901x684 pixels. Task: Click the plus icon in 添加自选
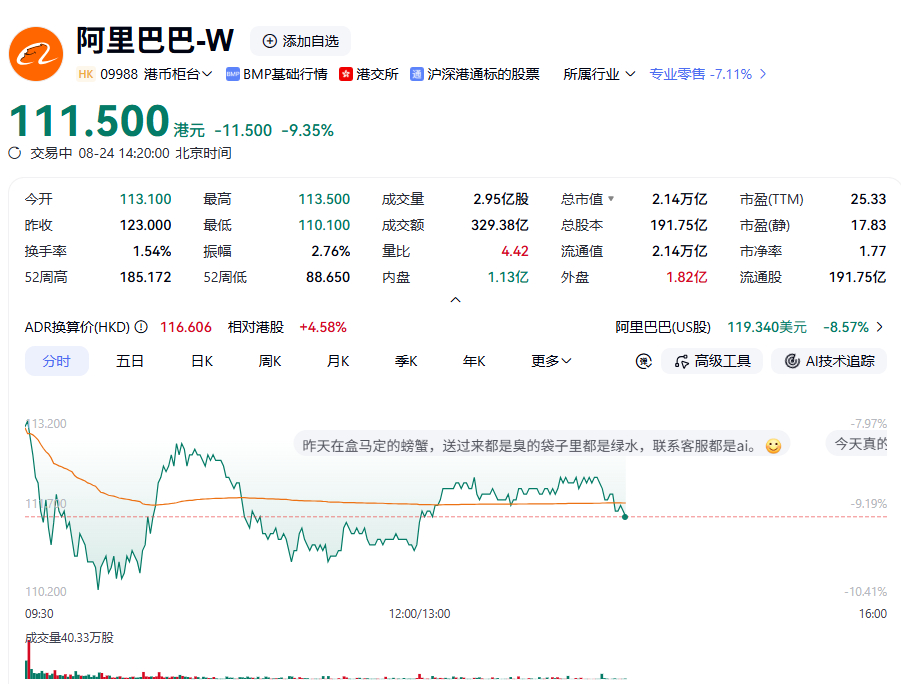pos(269,41)
